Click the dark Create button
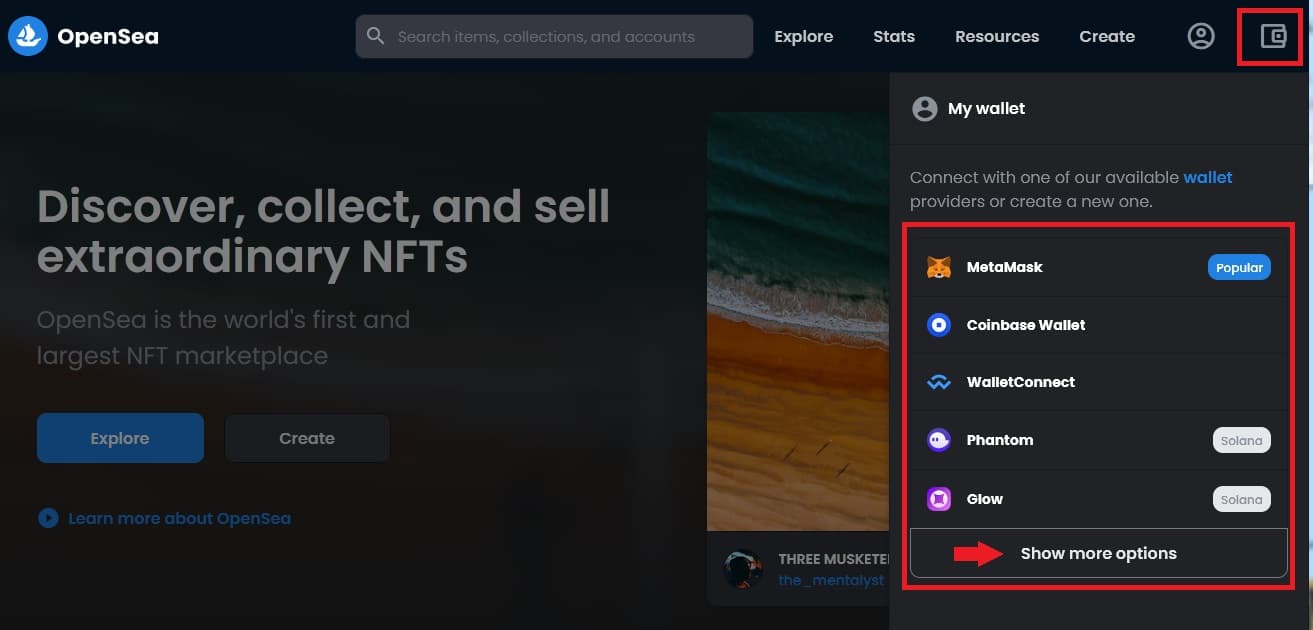This screenshot has width=1313, height=630. pyautogui.click(x=307, y=438)
